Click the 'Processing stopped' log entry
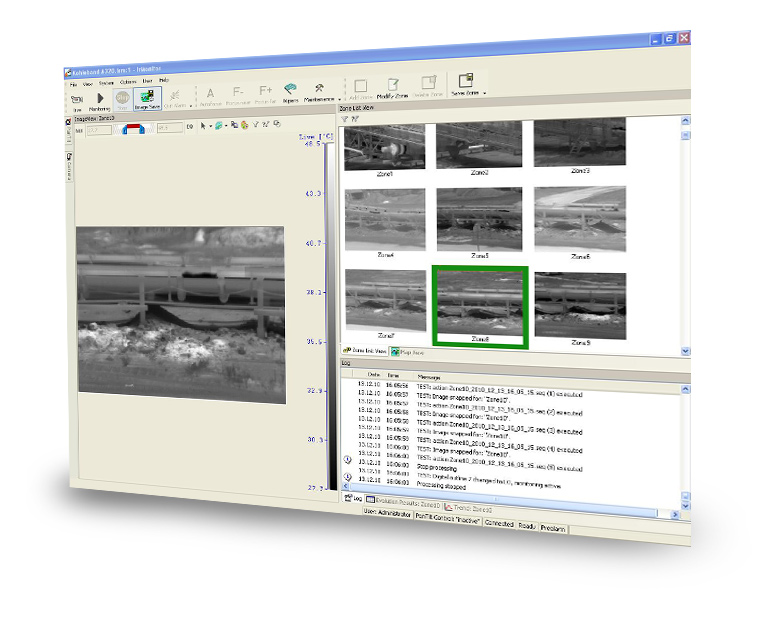Image resolution: width=760 pixels, height=626 pixels. click(x=441, y=485)
